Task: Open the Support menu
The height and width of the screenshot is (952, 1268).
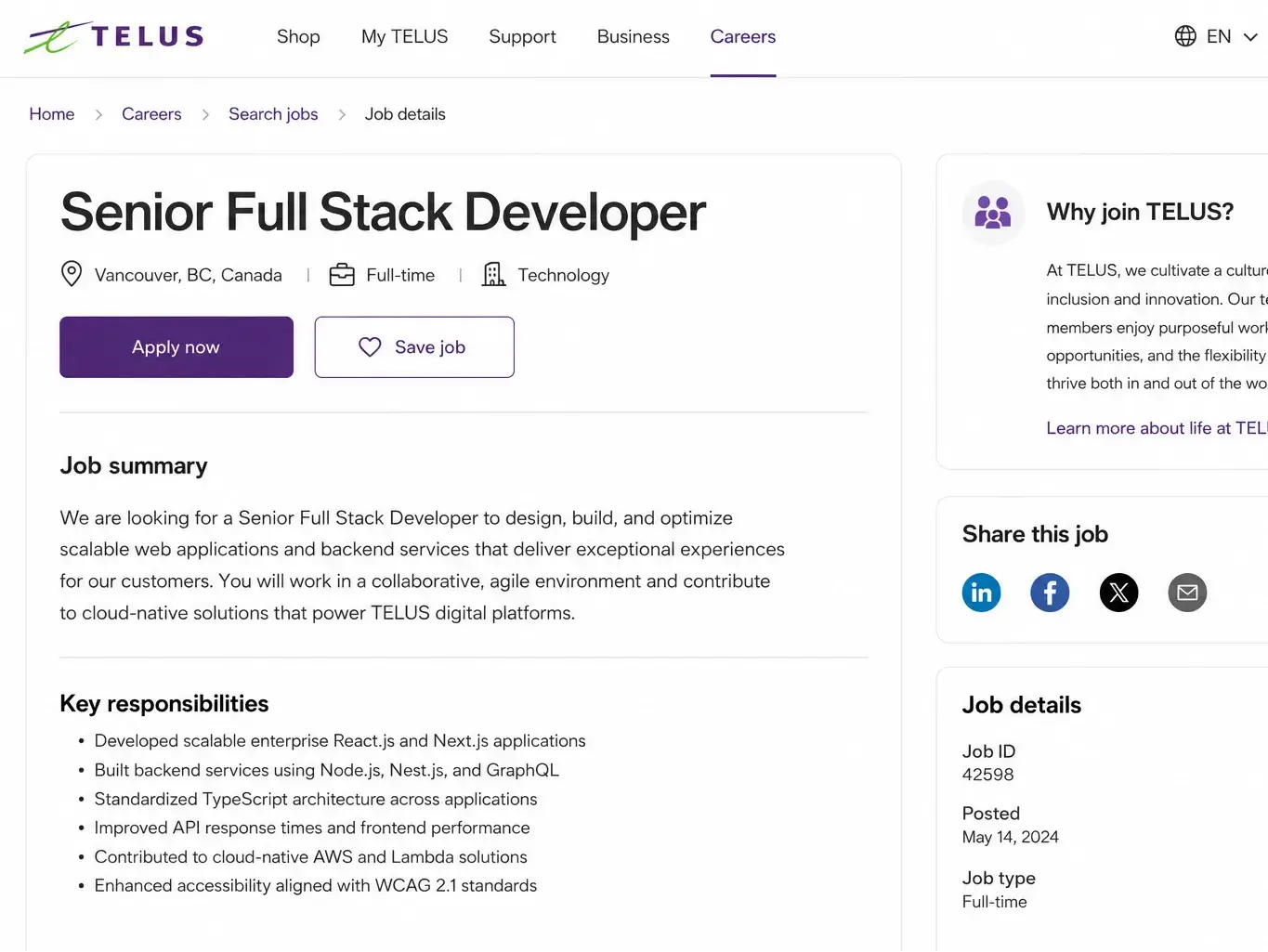Action: 523,36
